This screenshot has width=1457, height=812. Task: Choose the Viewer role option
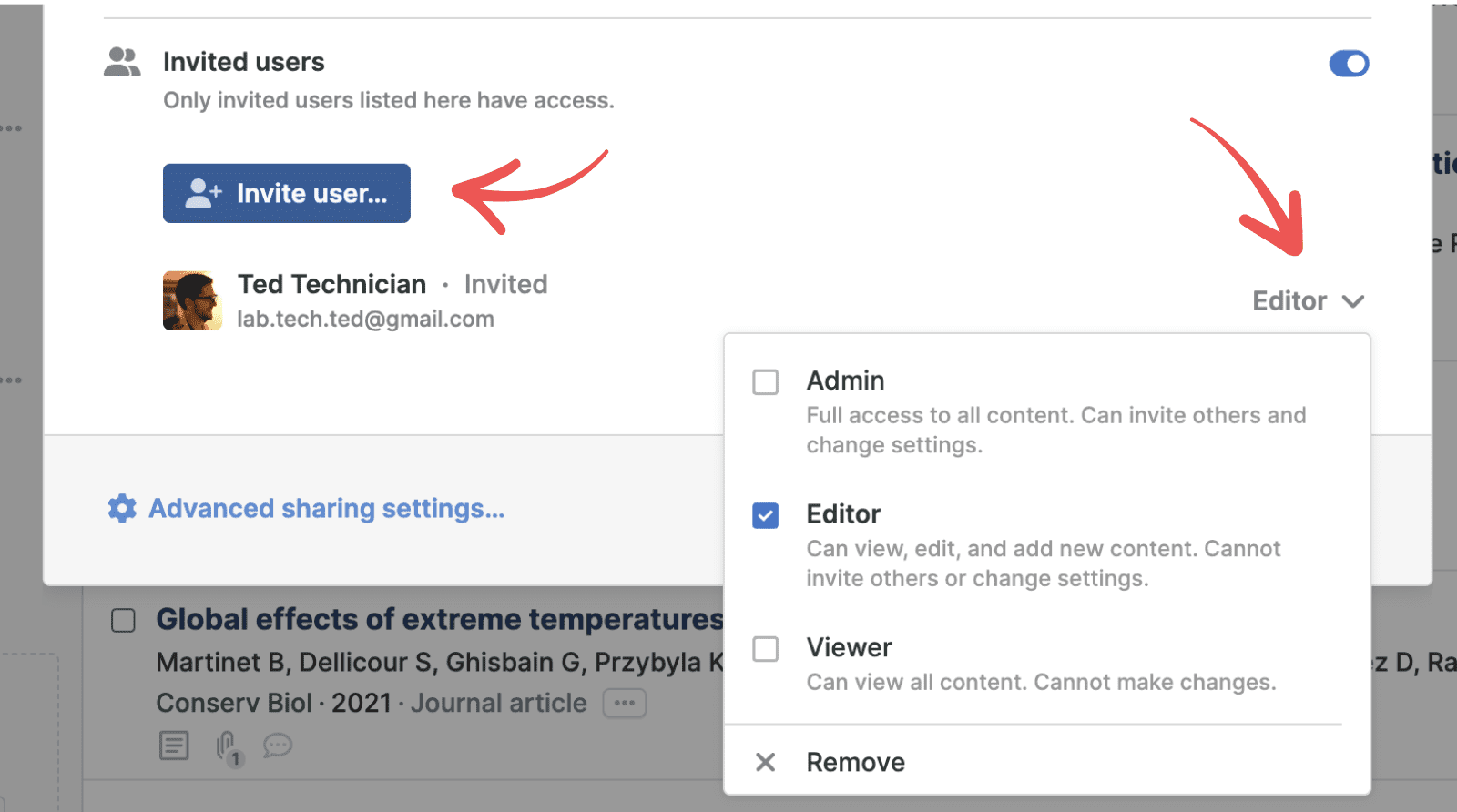tap(849, 647)
